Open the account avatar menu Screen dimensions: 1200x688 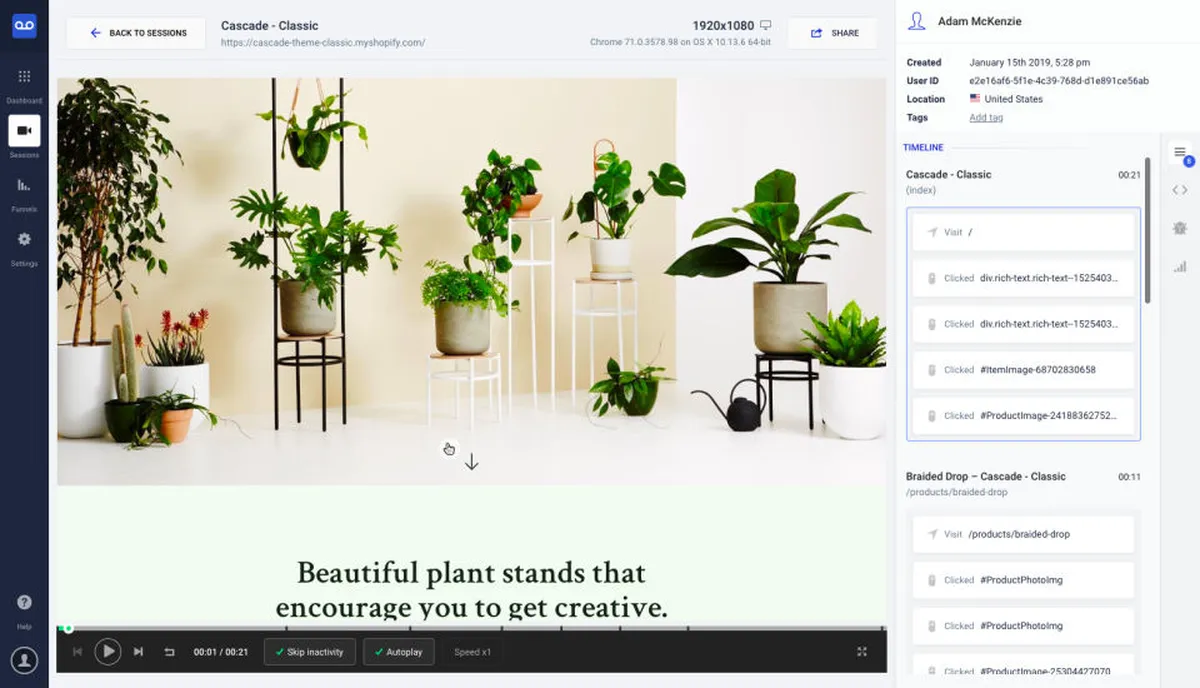point(24,660)
